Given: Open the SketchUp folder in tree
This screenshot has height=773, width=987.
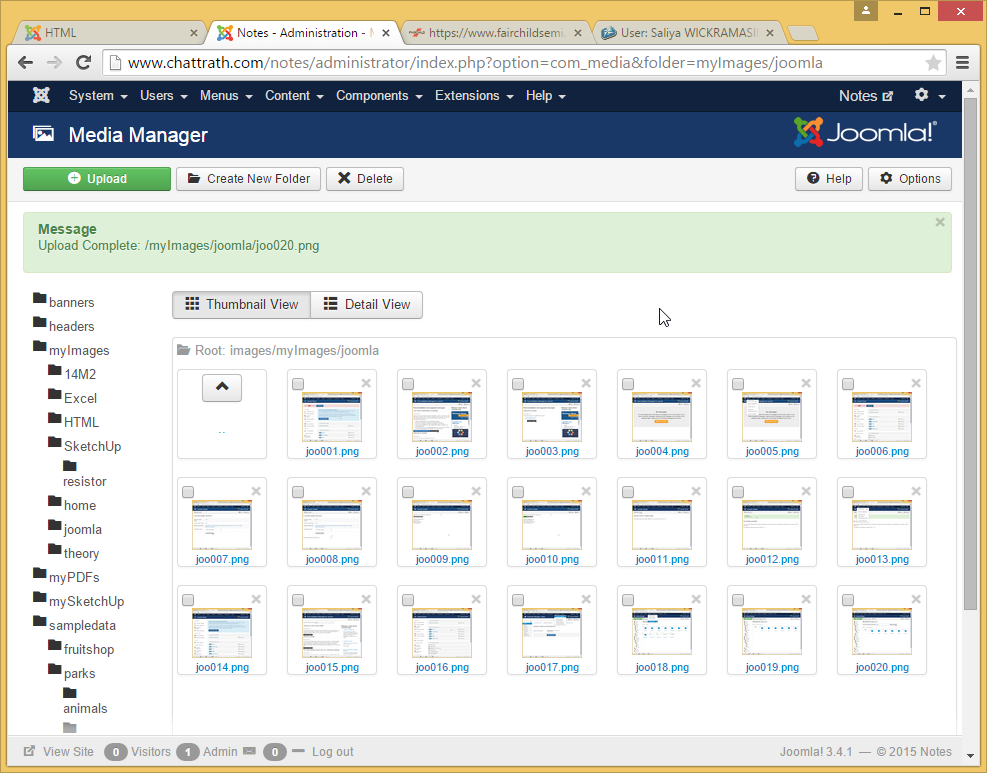Looking at the screenshot, I should click(x=92, y=446).
